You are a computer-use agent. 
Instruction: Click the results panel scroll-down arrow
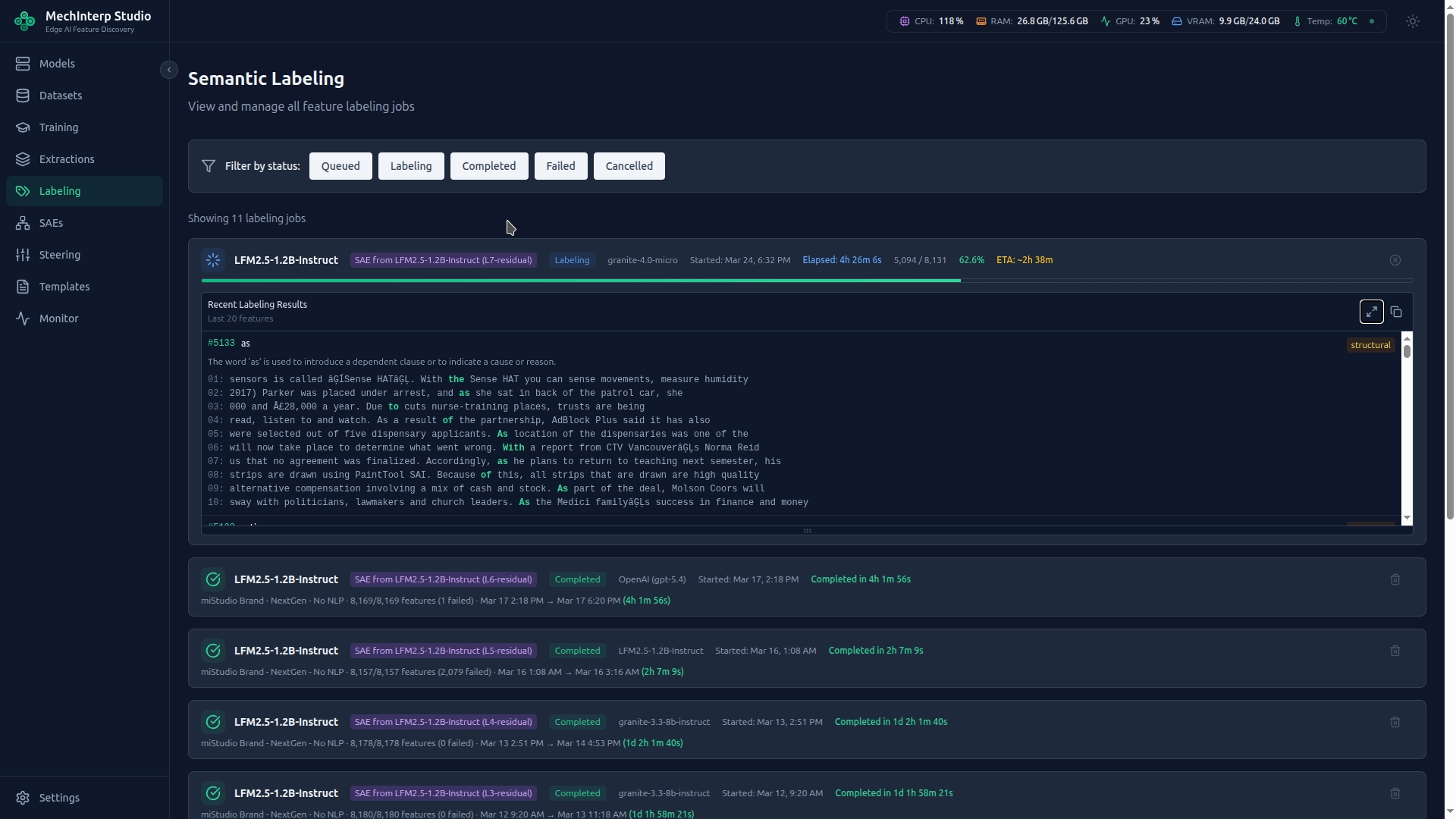(x=1407, y=518)
